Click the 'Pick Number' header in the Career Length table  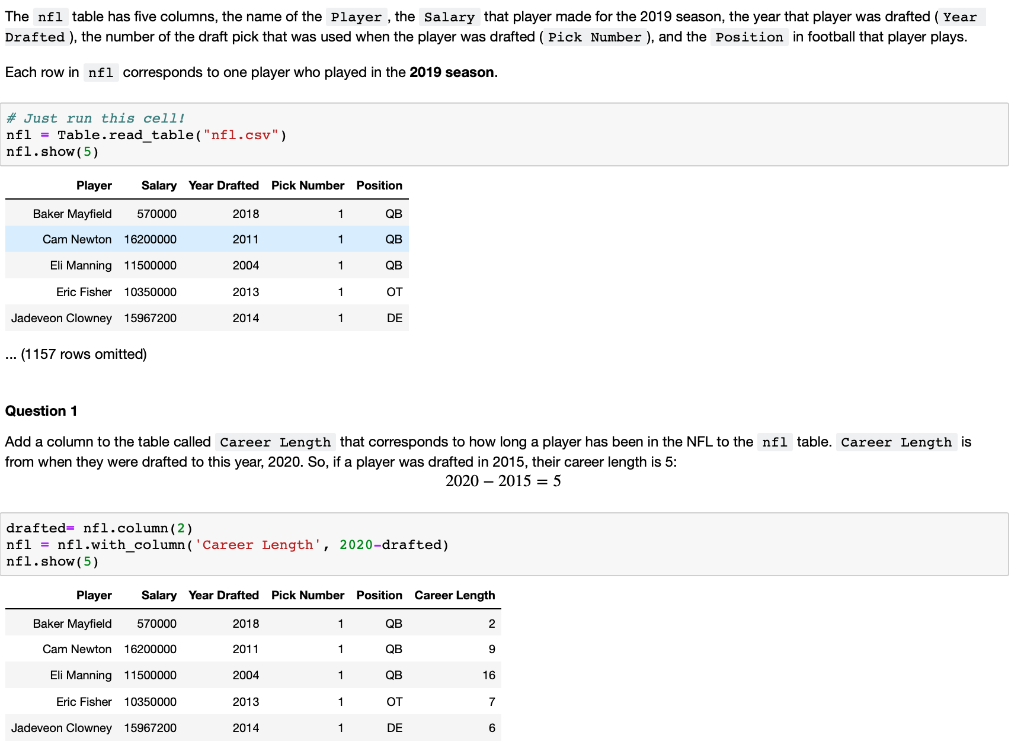click(308, 595)
